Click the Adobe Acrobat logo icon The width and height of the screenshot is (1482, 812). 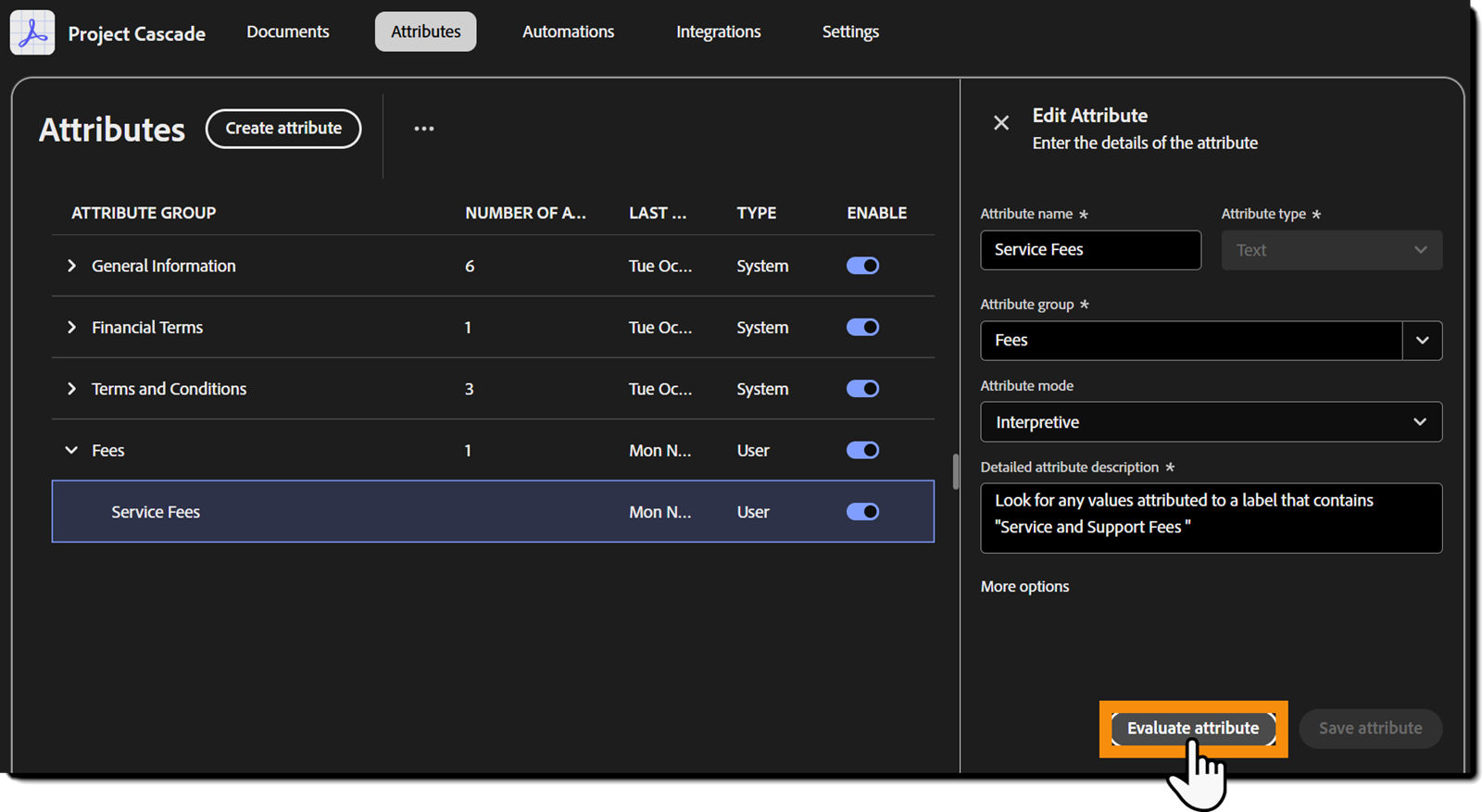(x=32, y=32)
